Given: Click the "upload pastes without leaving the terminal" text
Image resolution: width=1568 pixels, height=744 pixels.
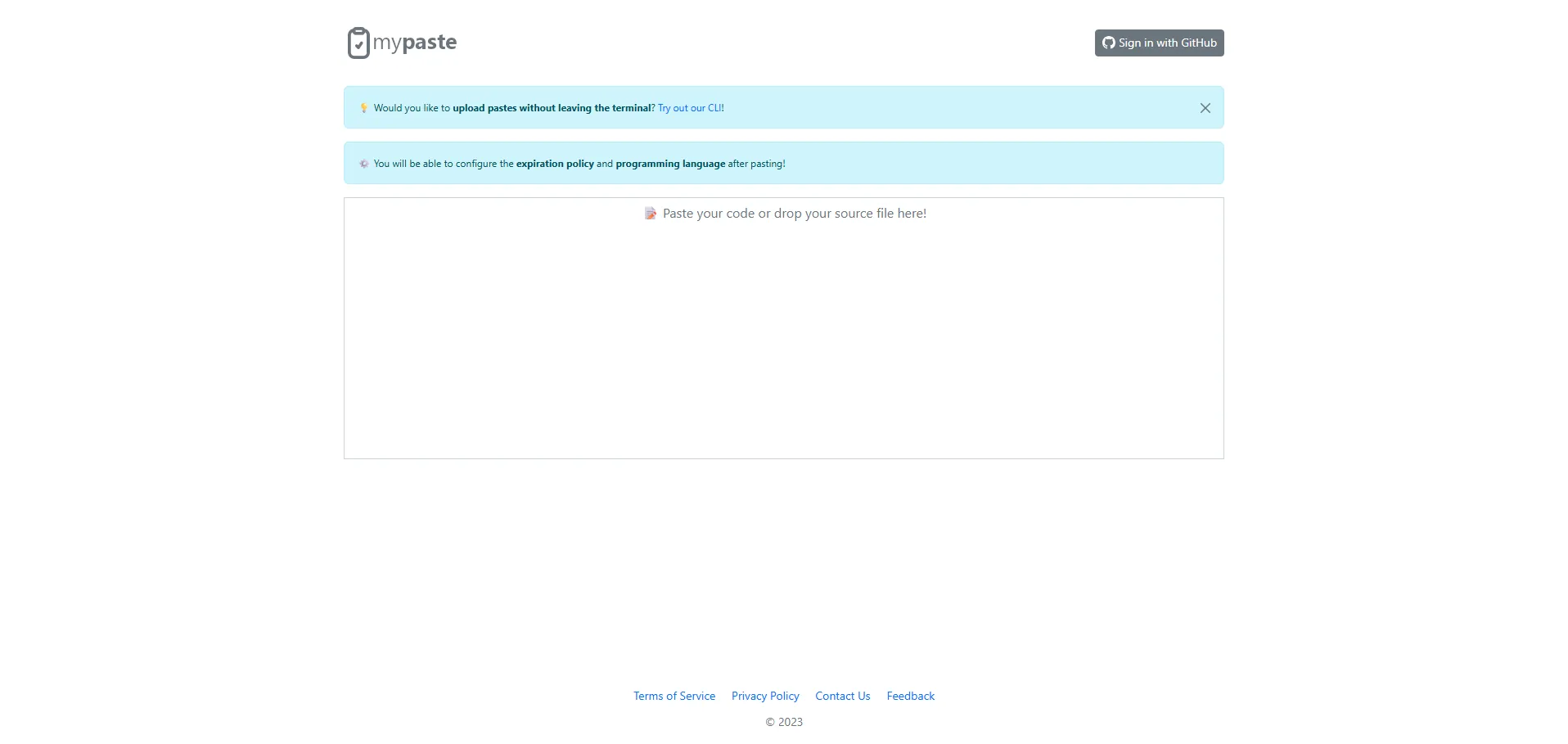Looking at the screenshot, I should click(x=552, y=108).
